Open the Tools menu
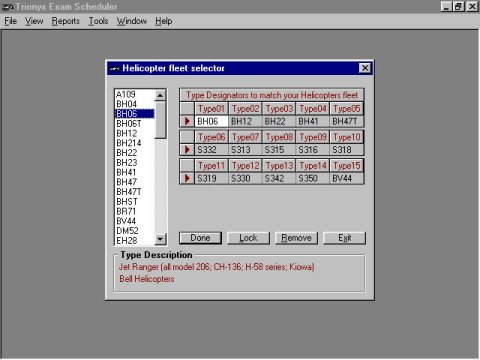The width and height of the screenshot is (480, 360). [98, 21]
